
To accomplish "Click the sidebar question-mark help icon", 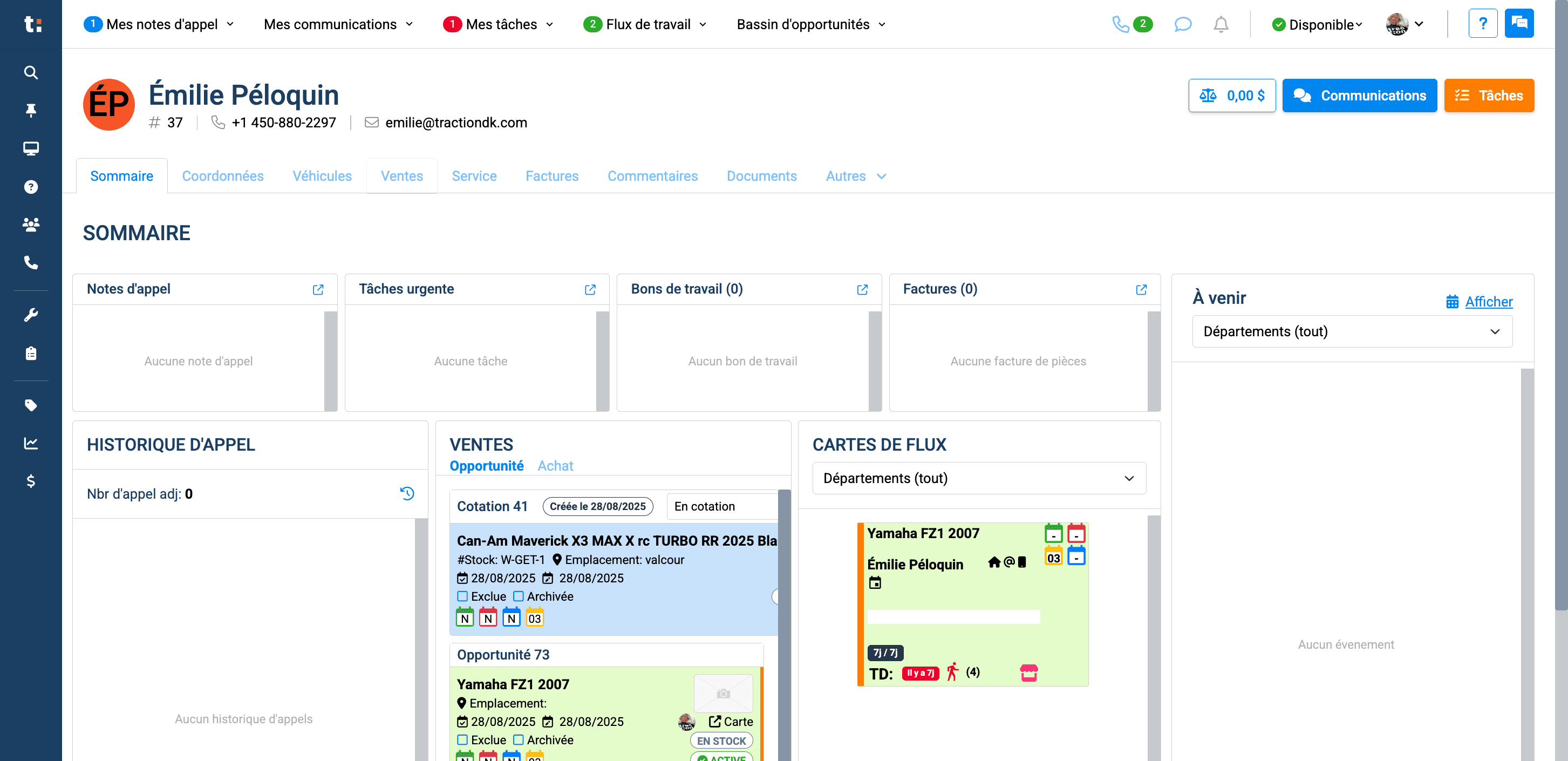I will [31, 187].
